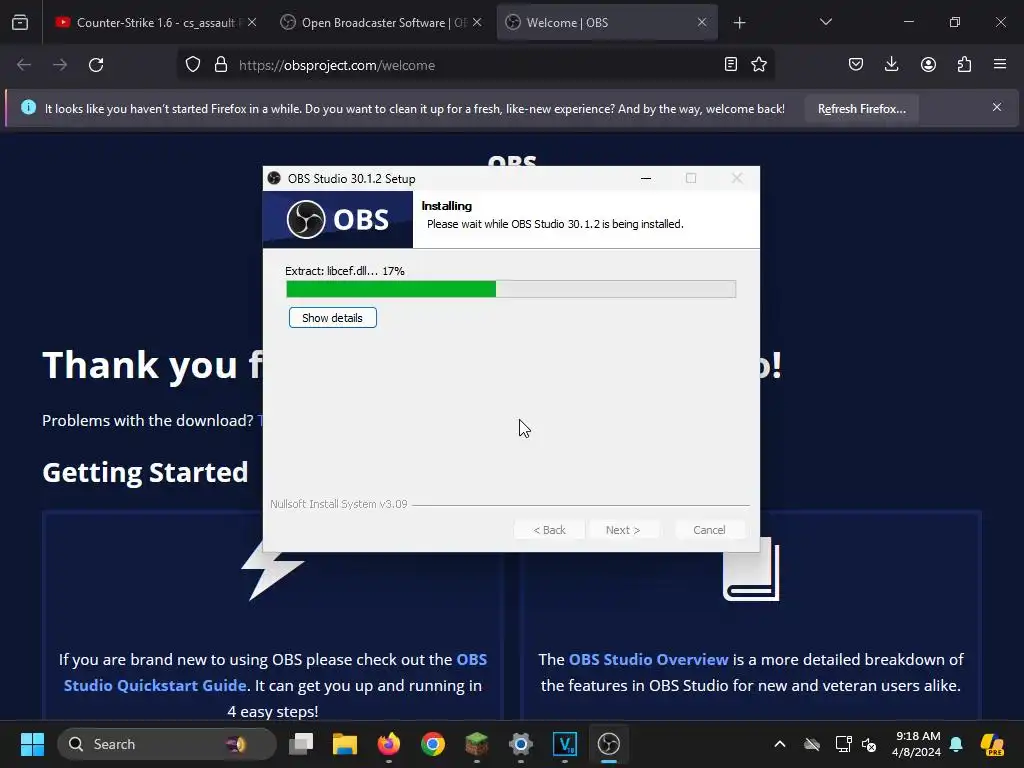Open Firefox application hamburger menu

(1000, 64)
